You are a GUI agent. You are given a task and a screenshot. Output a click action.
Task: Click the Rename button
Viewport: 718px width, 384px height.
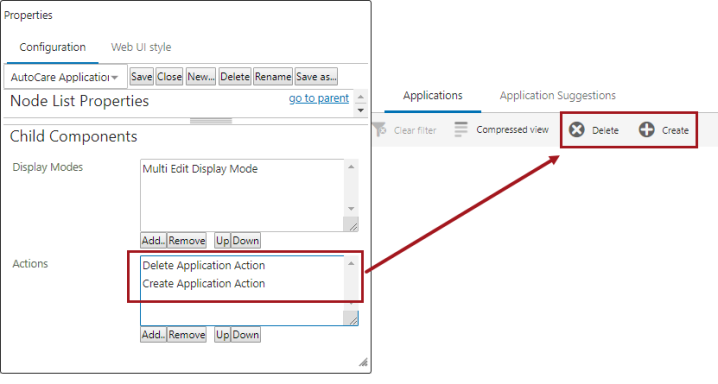pos(273,77)
